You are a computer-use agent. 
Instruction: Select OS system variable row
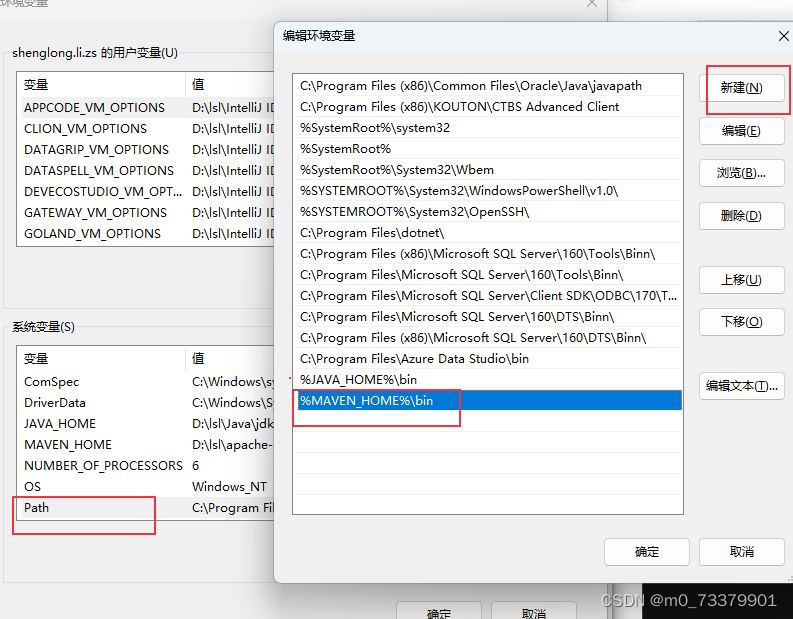point(146,487)
